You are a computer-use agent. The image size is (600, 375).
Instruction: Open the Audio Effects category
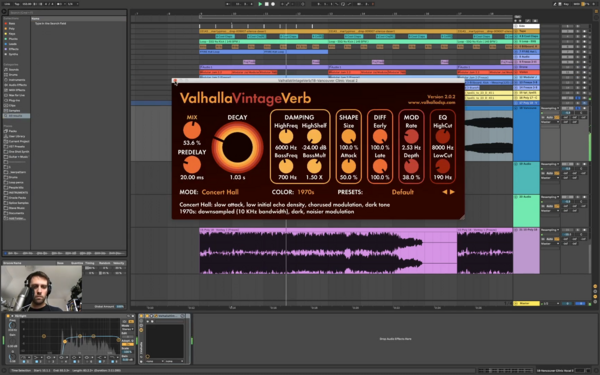pyautogui.click(x=17, y=85)
